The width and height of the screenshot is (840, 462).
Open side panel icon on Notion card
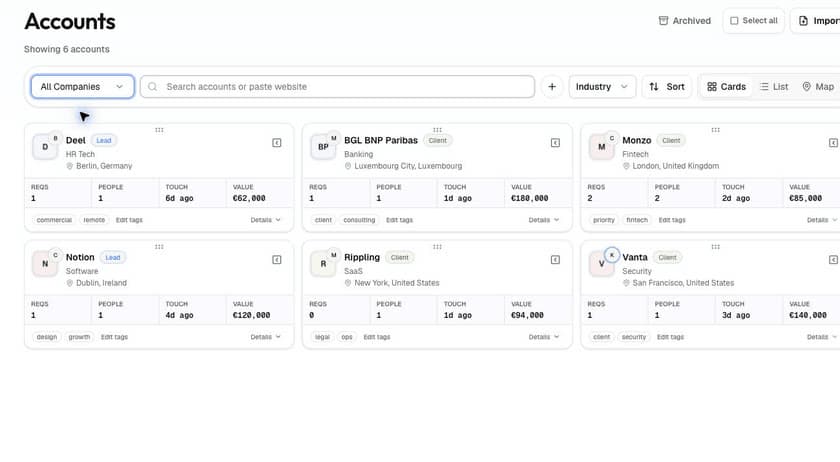point(276,259)
